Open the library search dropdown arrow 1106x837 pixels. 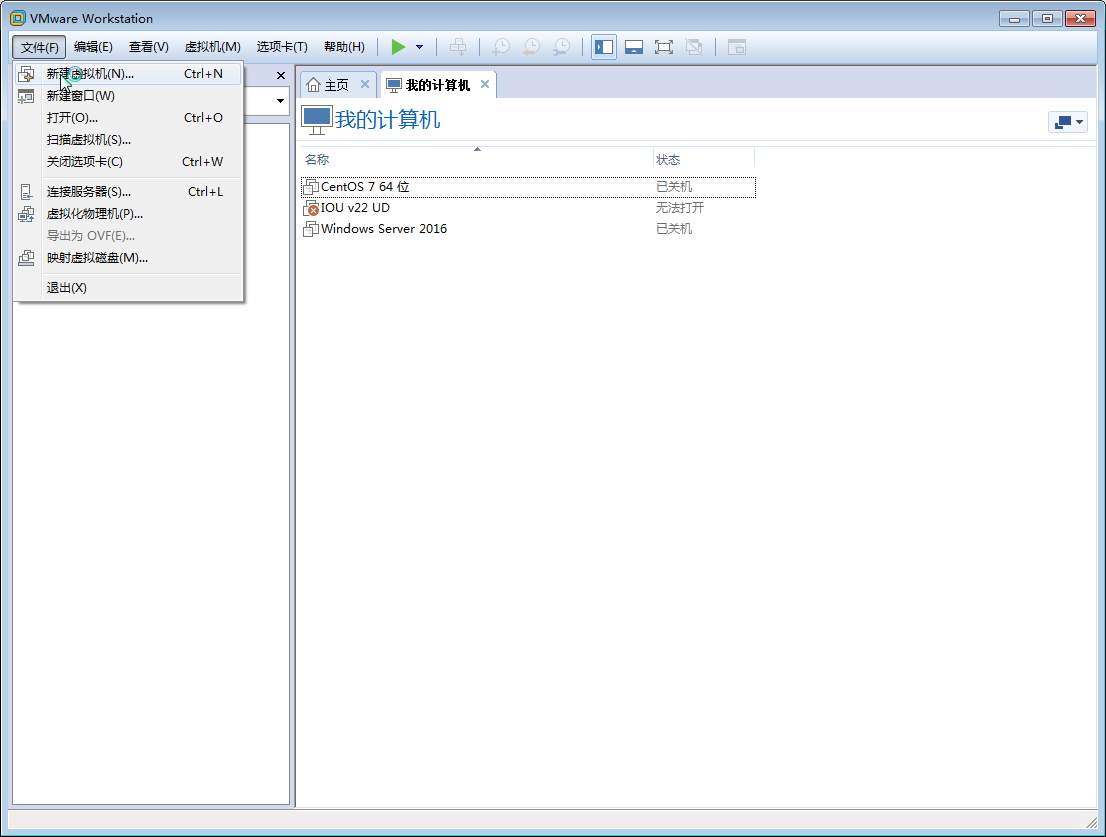click(280, 101)
